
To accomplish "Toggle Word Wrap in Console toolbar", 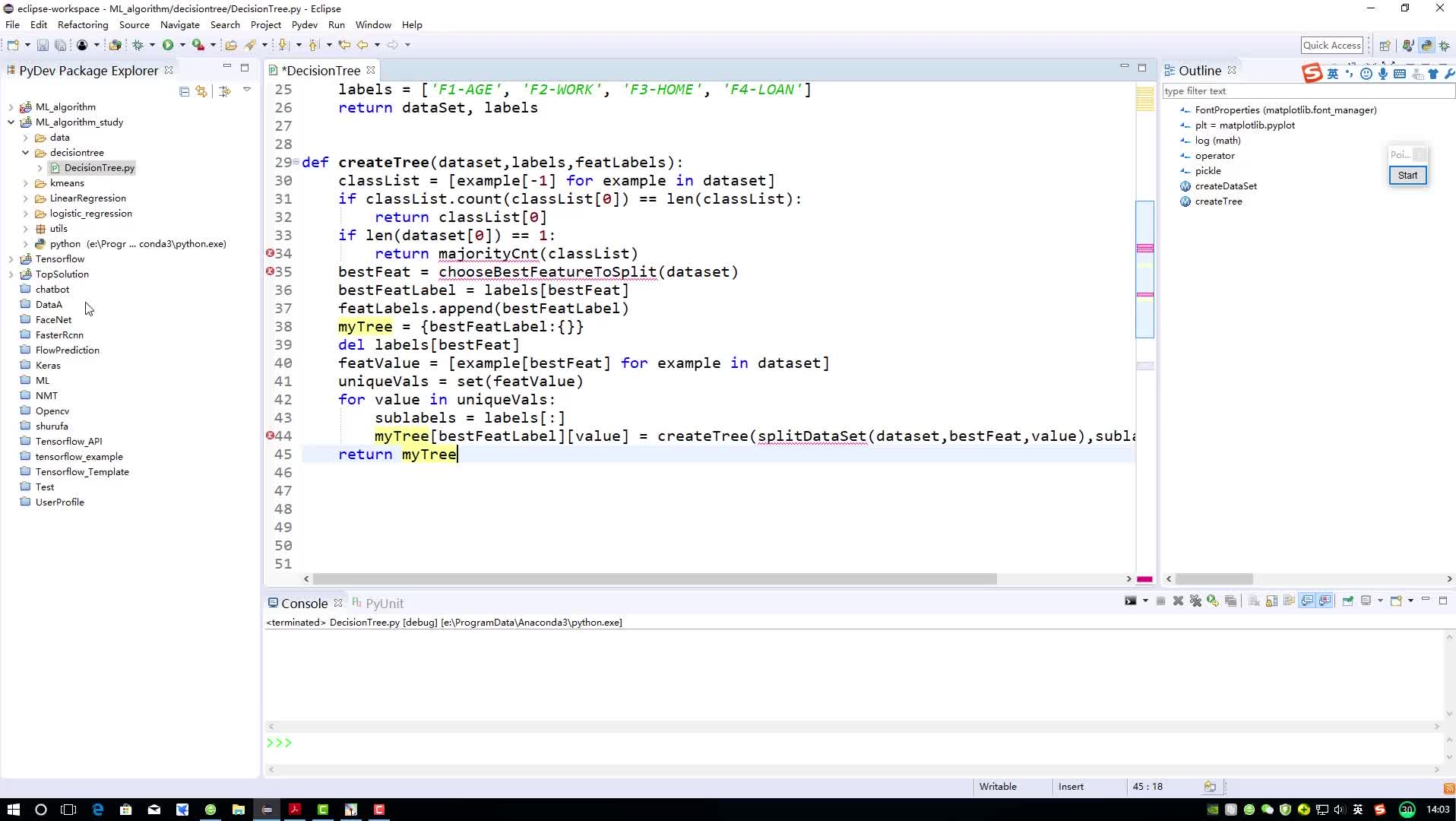I will click(x=1289, y=601).
